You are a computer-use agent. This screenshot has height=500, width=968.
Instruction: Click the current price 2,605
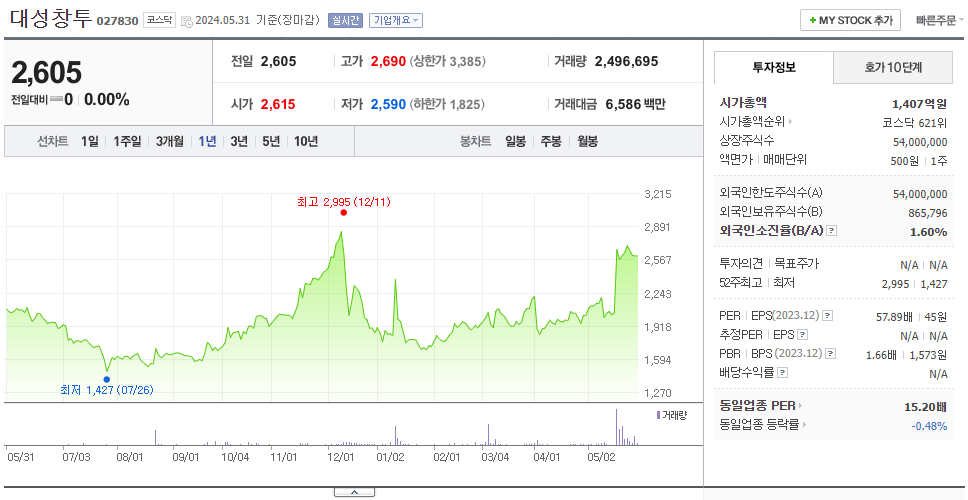click(46, 73)
